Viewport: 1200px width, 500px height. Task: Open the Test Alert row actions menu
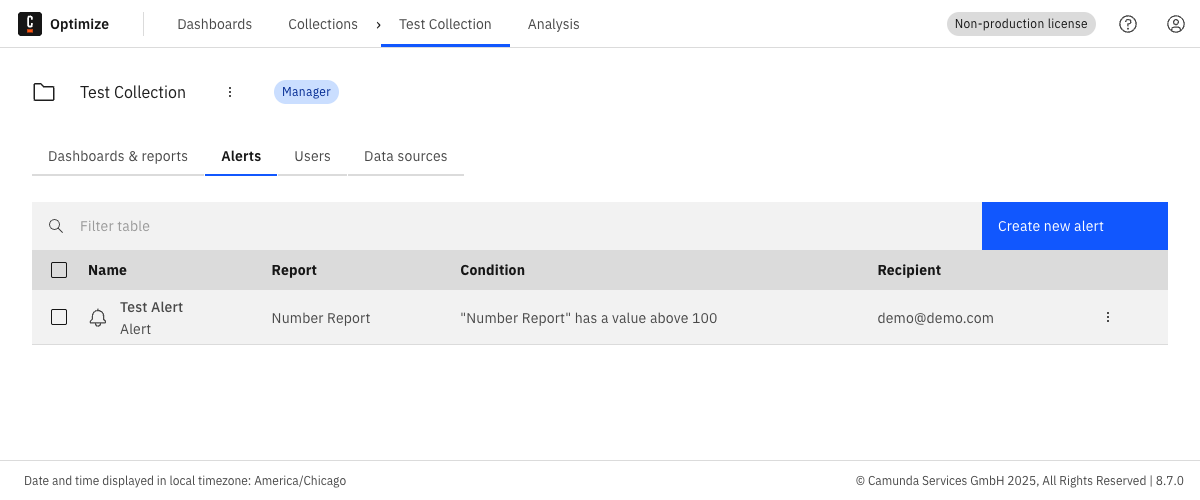click(1108, 317)
